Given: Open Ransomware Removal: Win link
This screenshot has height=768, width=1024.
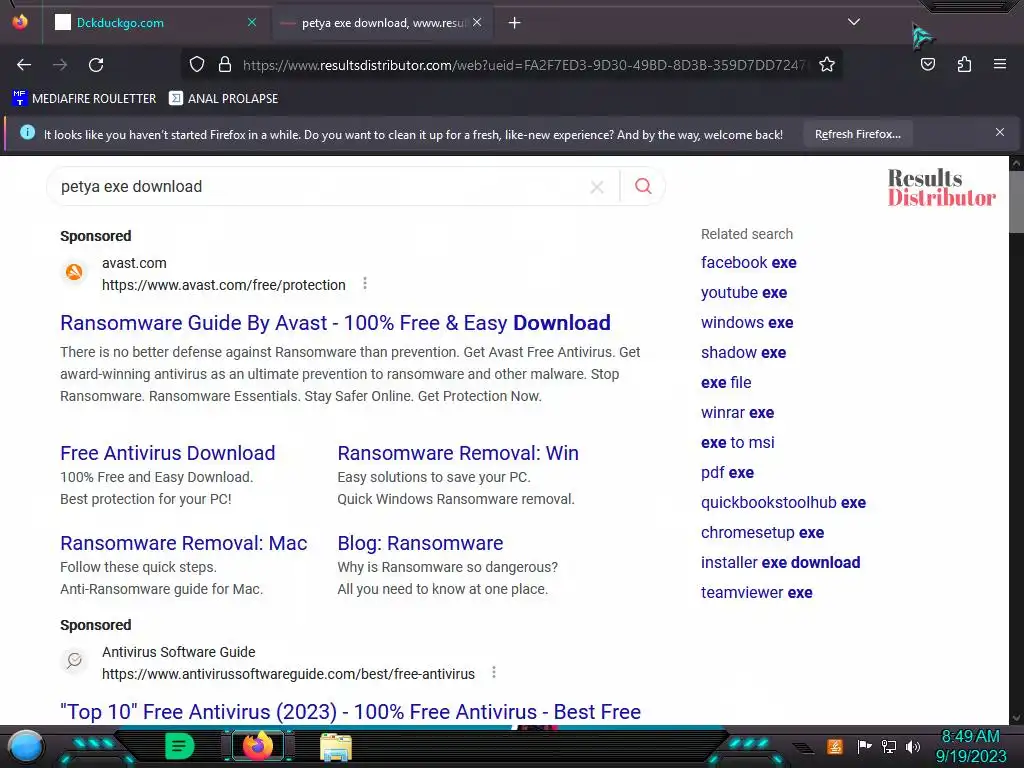Looking at the screenshot, I should coord(458,453).
